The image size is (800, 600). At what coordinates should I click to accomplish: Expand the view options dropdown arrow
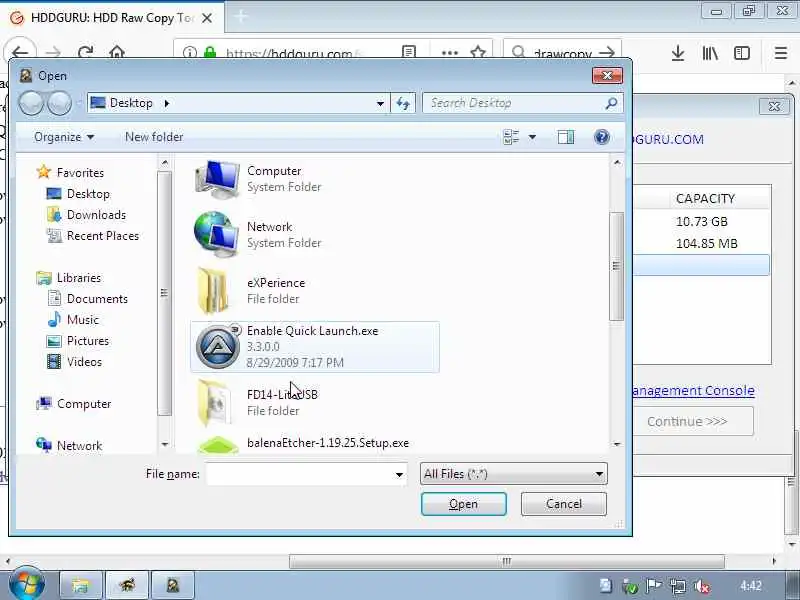coord(532,137)
